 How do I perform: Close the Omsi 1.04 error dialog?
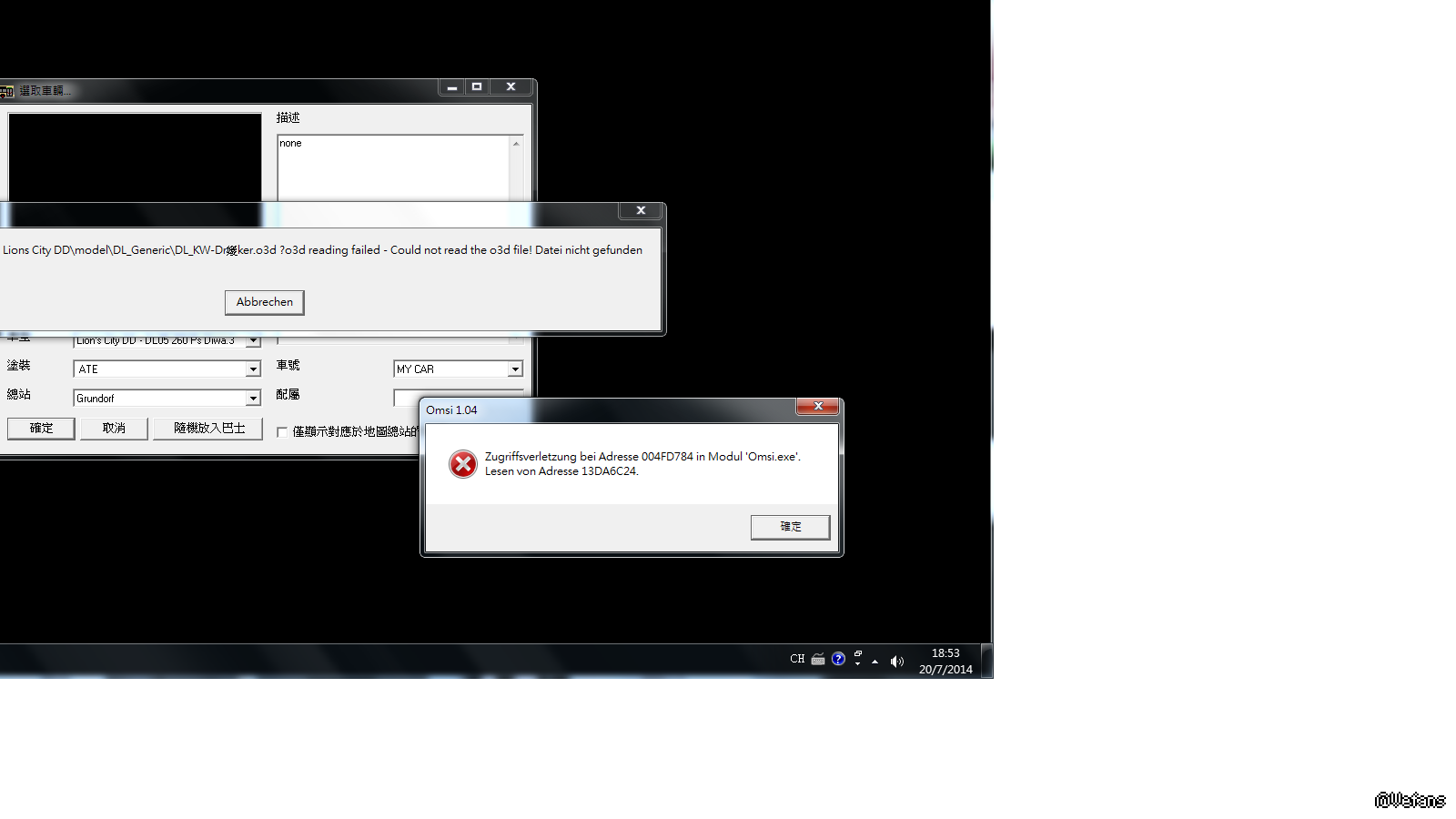click(x=818, y=407)
